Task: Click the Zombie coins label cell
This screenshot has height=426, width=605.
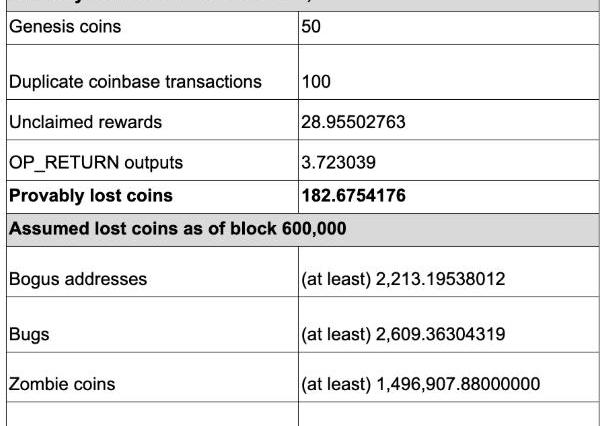Action: click(x=62, y=384)
